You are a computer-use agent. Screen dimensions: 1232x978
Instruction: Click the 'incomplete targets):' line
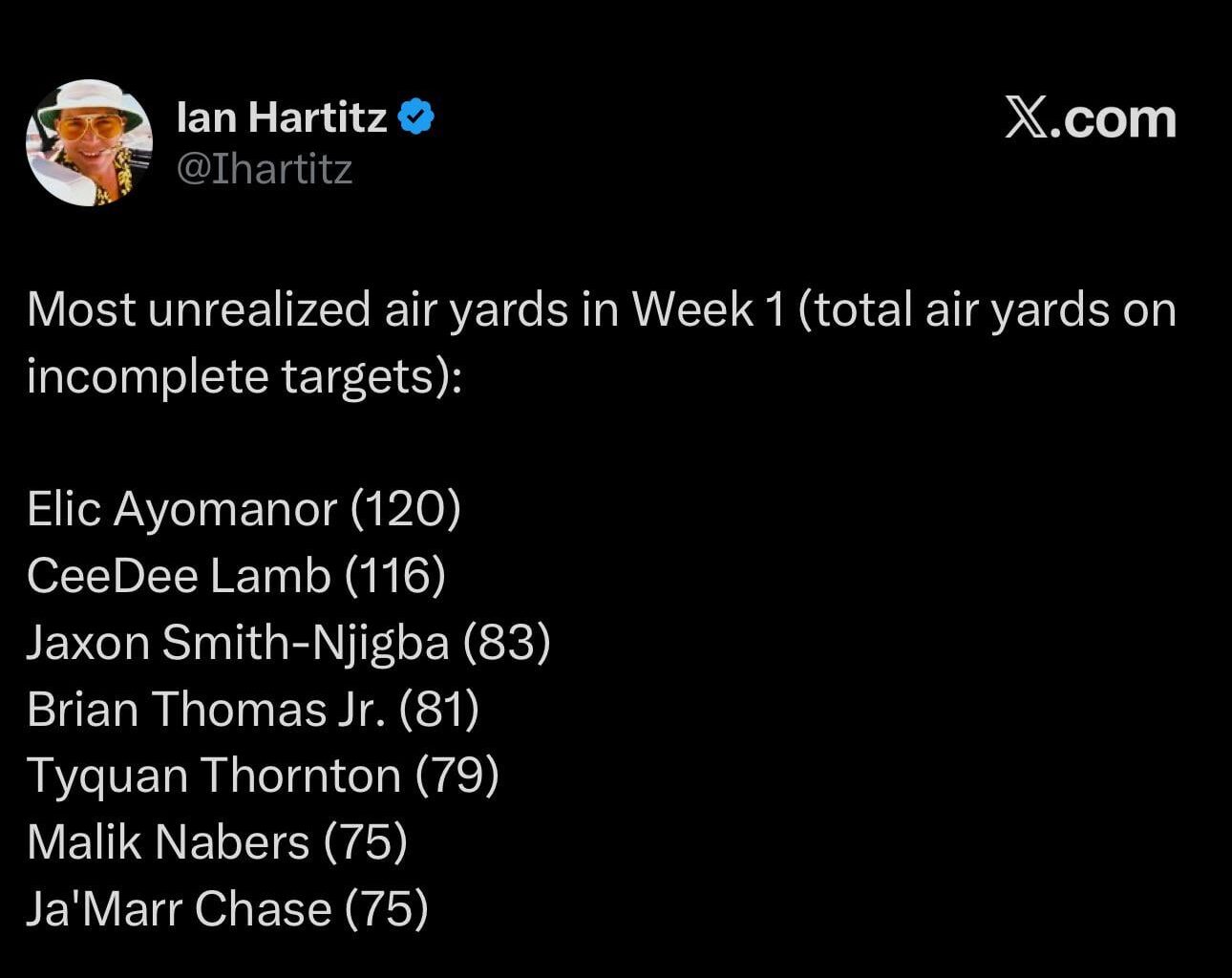click(244, 375)
